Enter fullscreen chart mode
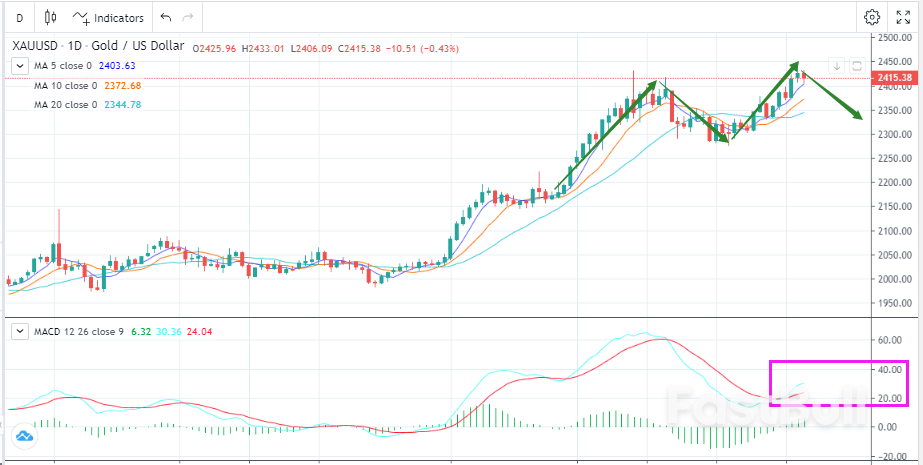This screenshot has width=923, height=465. (902, 18)
